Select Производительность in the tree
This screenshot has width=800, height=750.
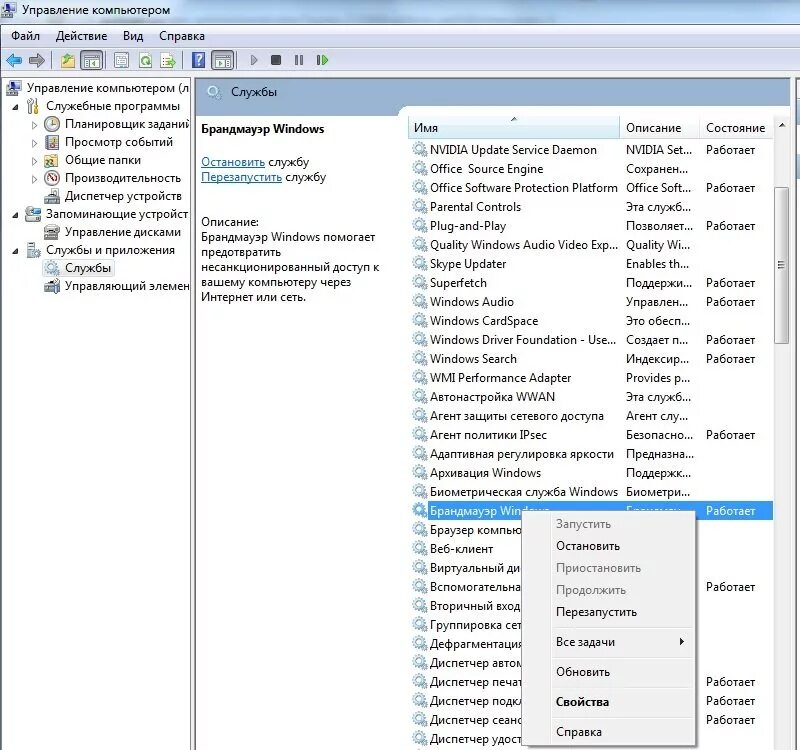pos(122,178)
